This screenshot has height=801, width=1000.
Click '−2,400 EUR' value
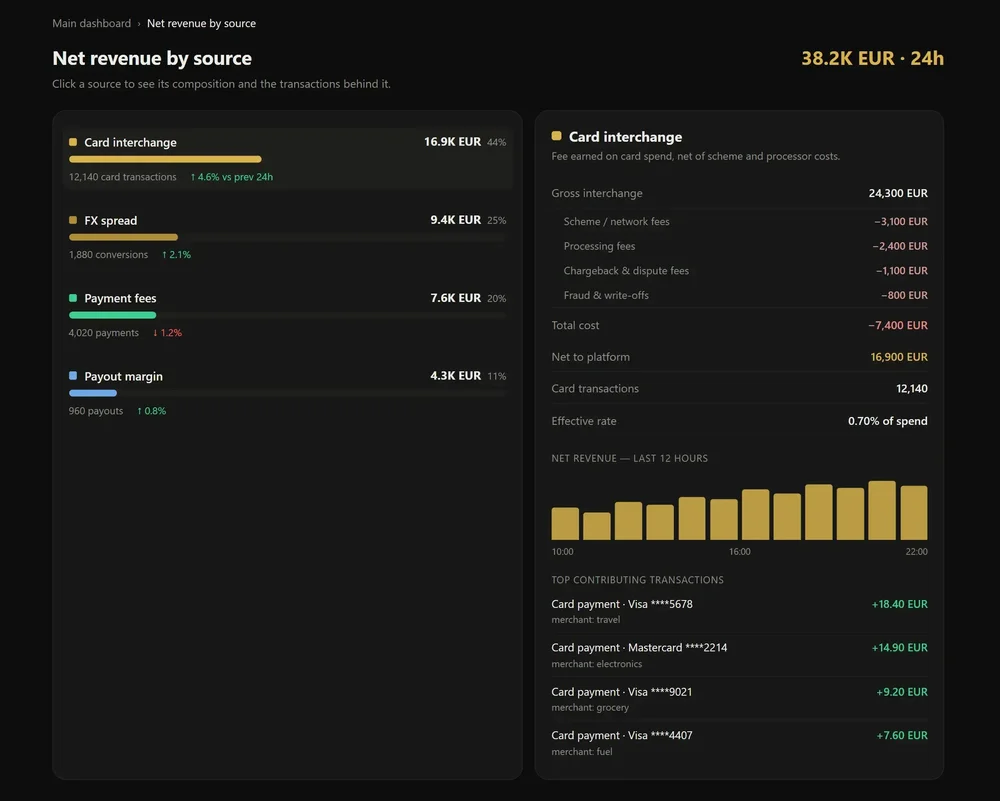(901, 246)
